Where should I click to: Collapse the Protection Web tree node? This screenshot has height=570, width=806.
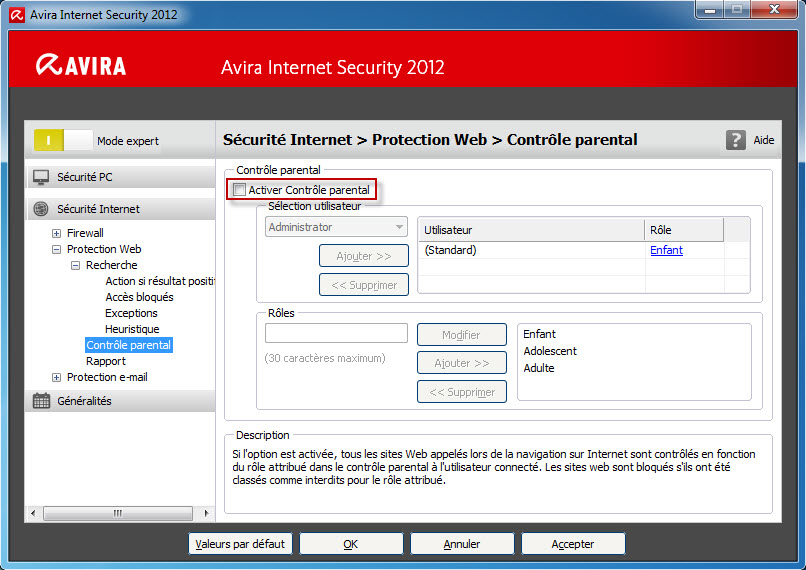coord(57,249)
